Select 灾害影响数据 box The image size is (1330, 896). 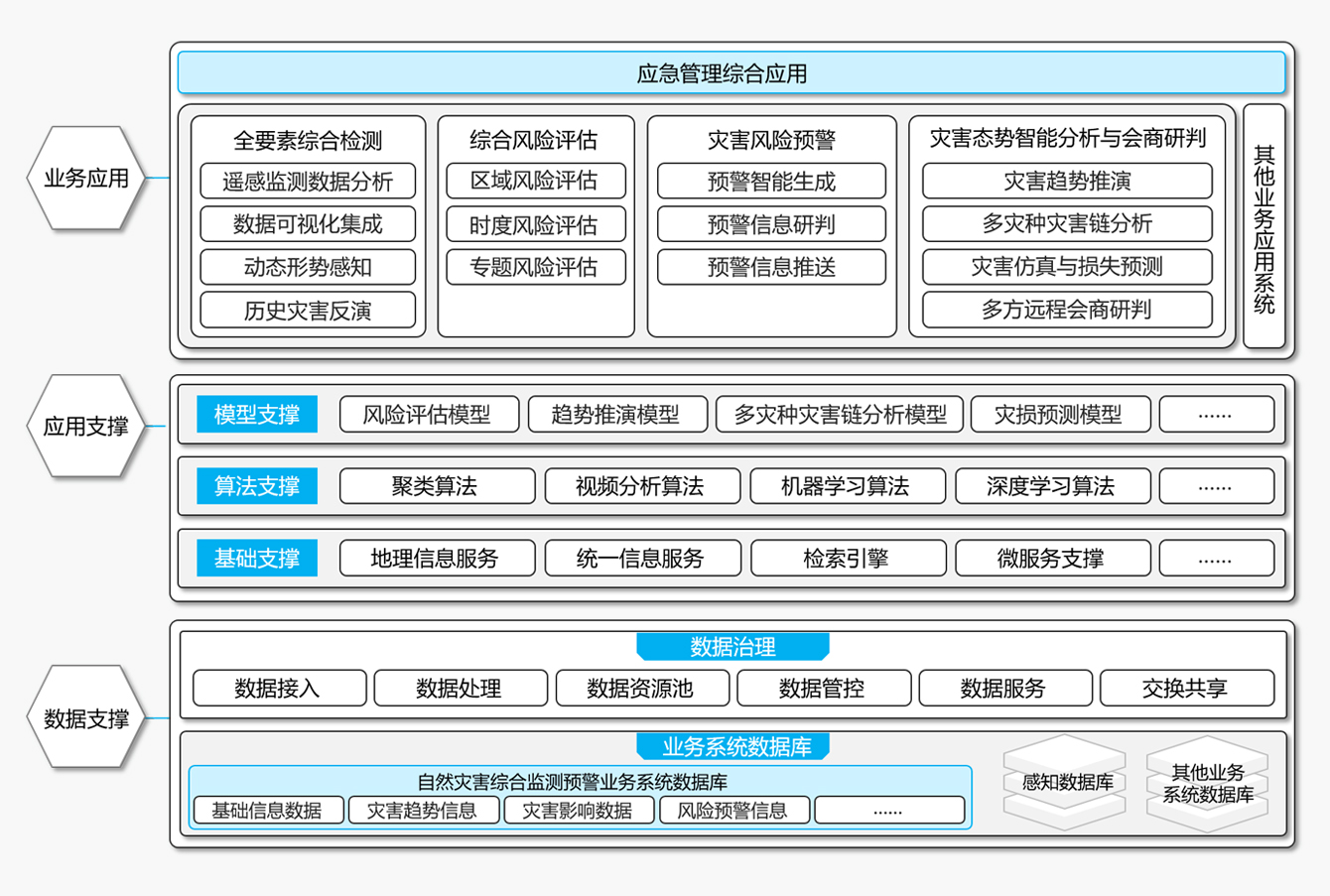pyautogui.click(x=579, y=810)
